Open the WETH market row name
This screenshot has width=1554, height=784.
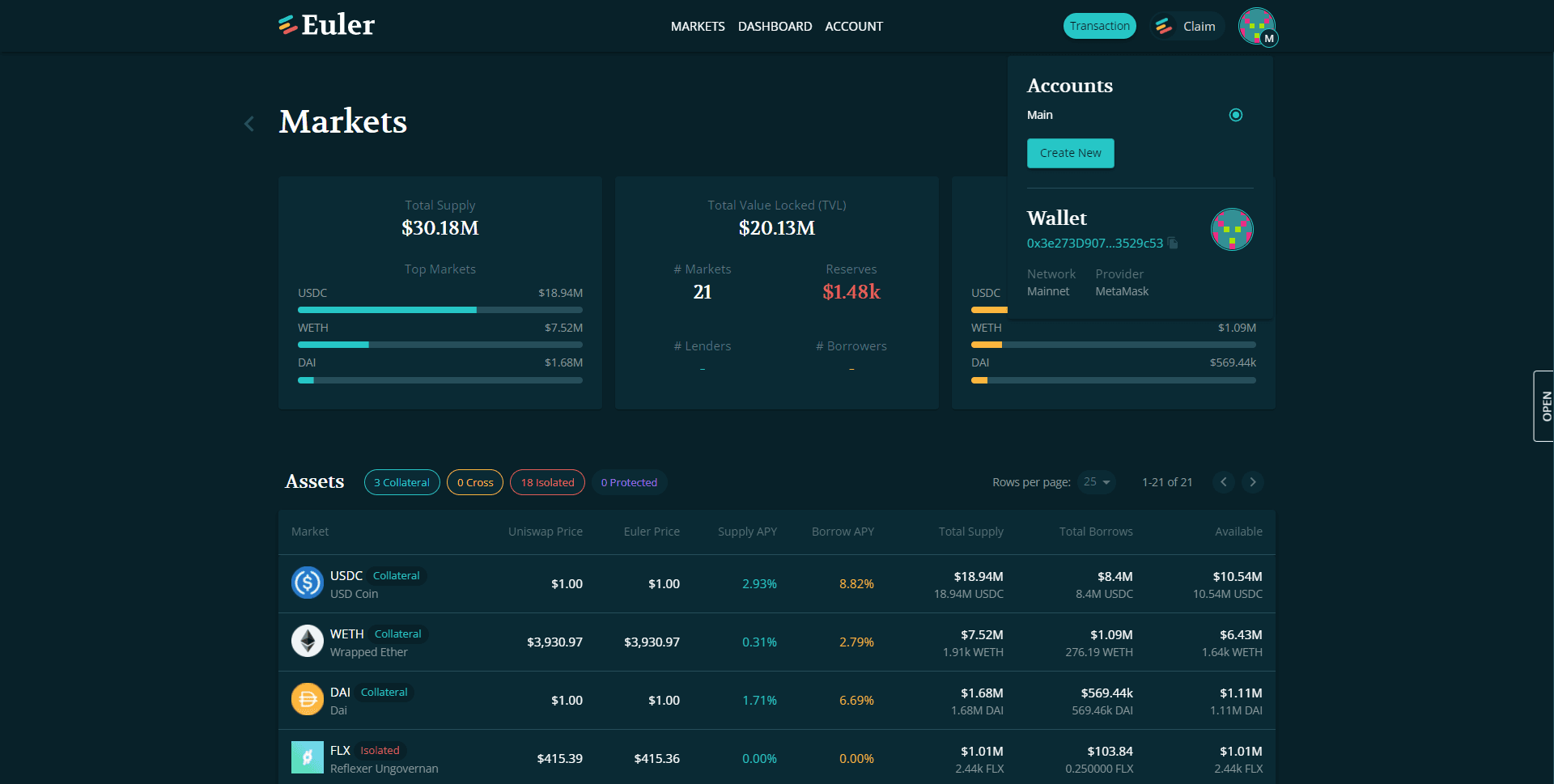coord(347,634)
